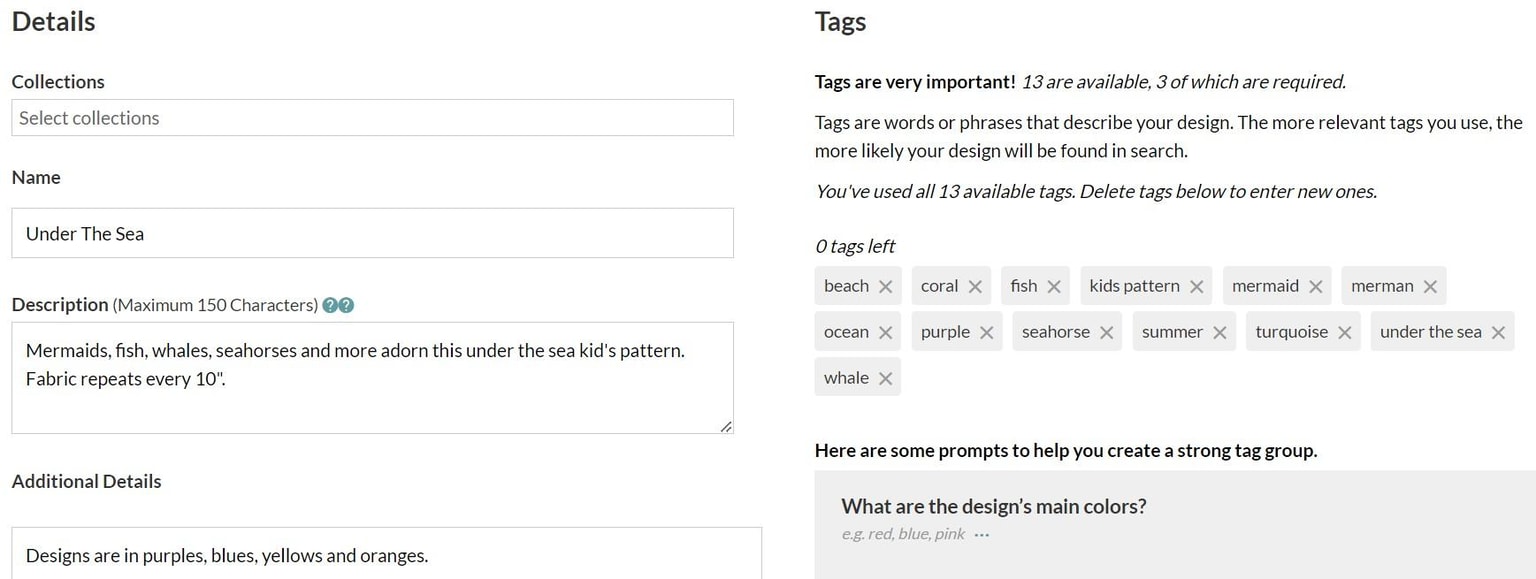
Task: Click inside the Description text area
Action: pyautogui.click(x=372, y=378)
